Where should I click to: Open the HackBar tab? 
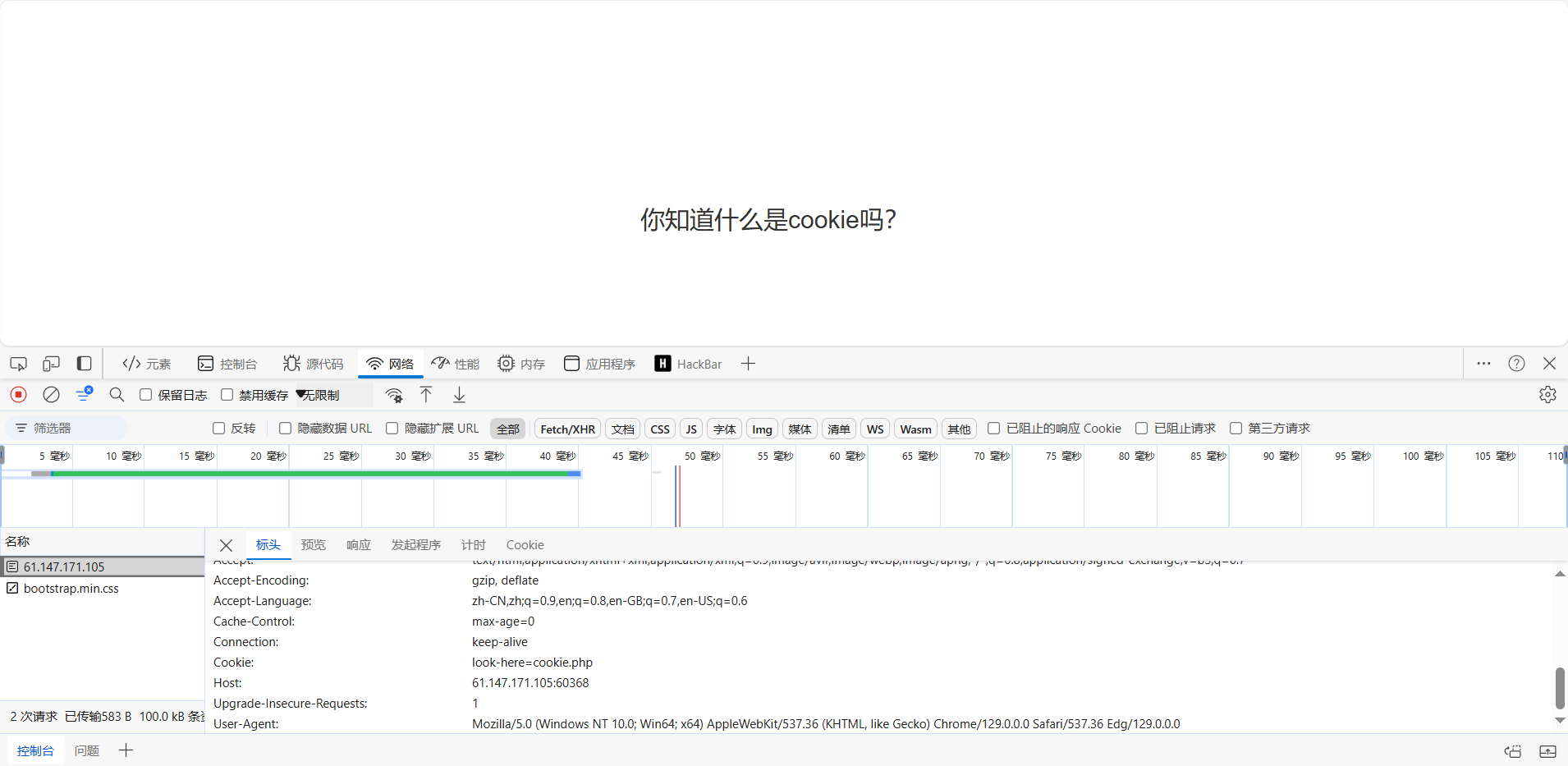tap(688, 364)
